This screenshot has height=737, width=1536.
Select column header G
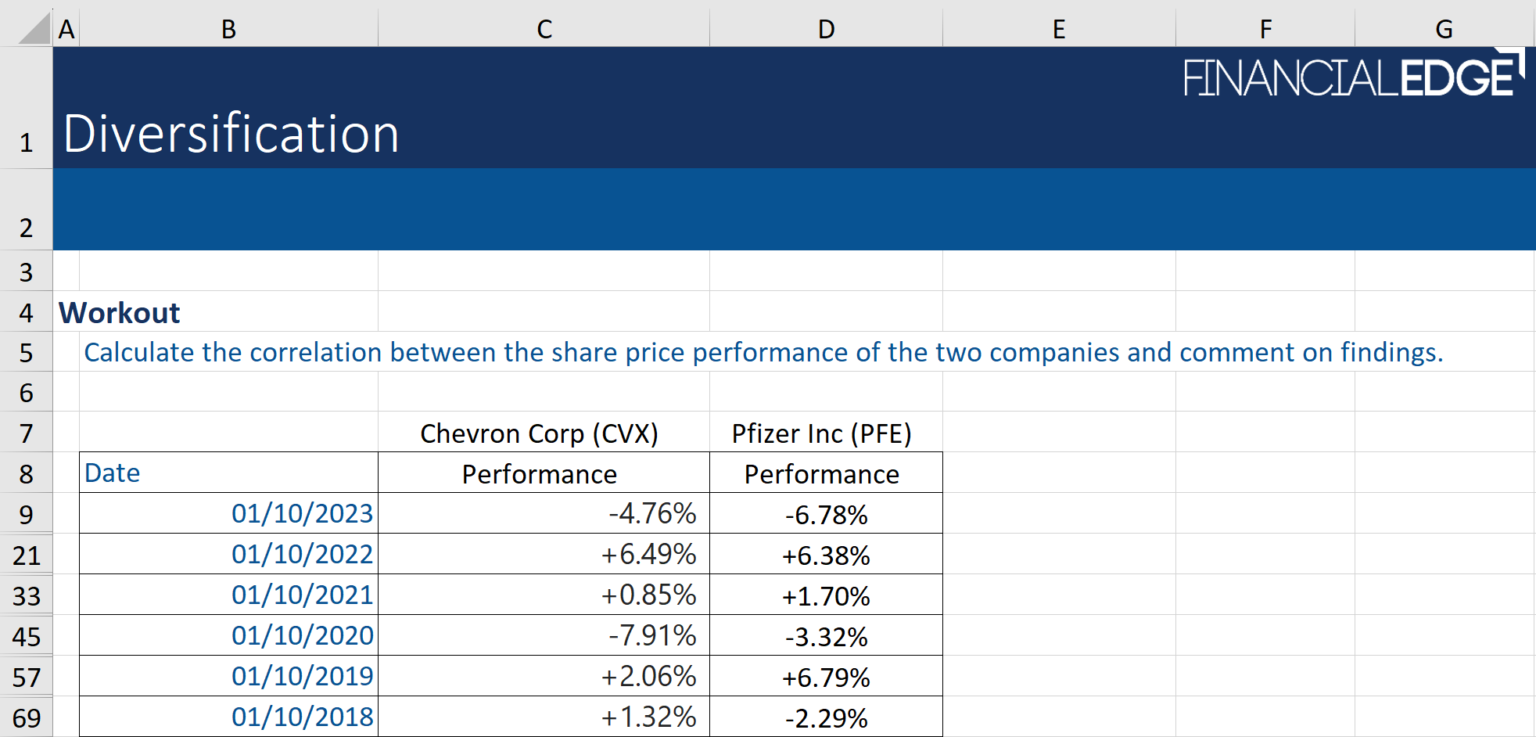point(1443,28)
